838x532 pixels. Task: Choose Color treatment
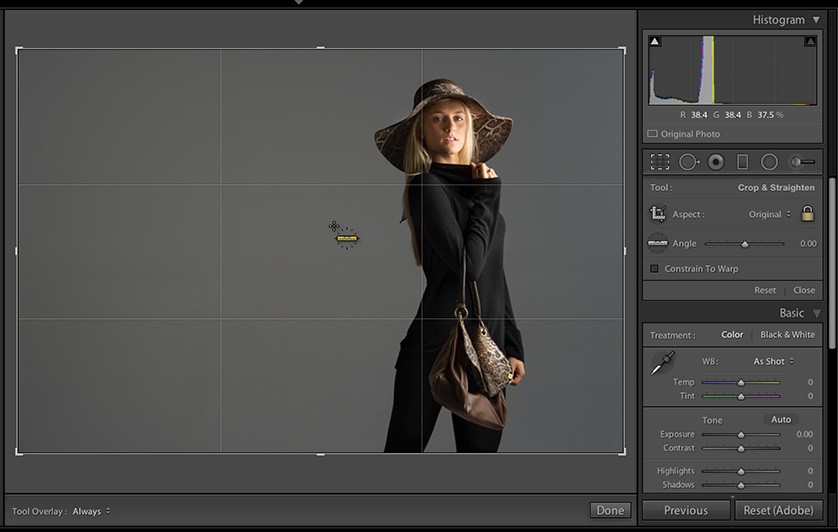tap(732, 335)
